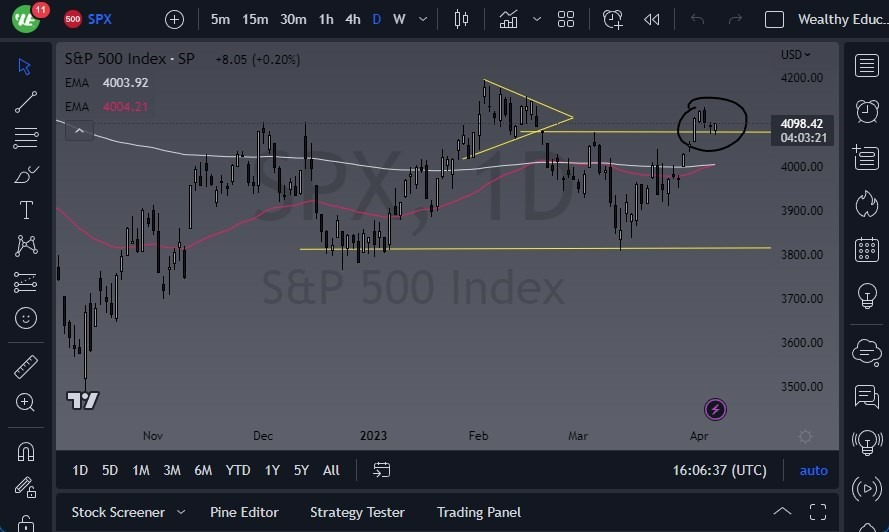The height and width of the screenshot is (532, 889).
Task: Toggle magnet mode
Action: tap(26, 452)
